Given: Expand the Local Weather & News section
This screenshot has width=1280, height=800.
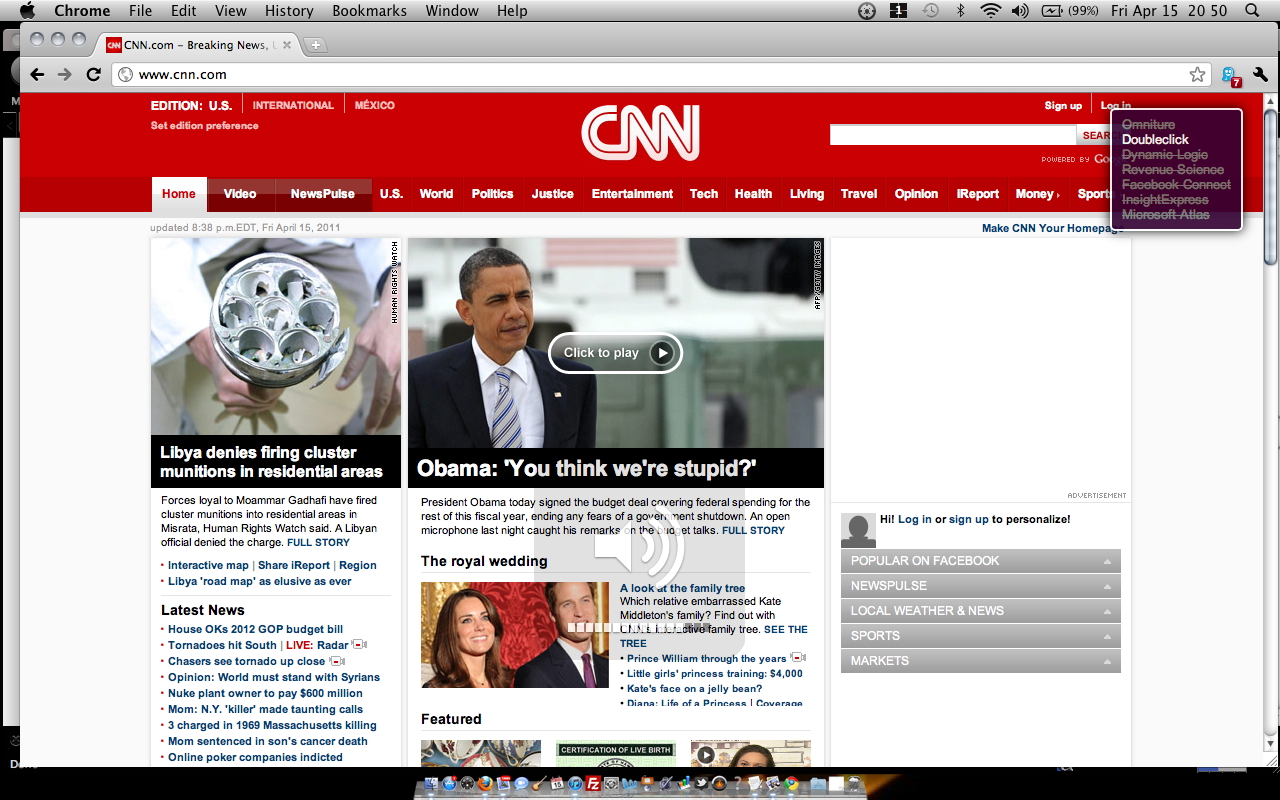Looking at the screenshot, I should (981, 611).
